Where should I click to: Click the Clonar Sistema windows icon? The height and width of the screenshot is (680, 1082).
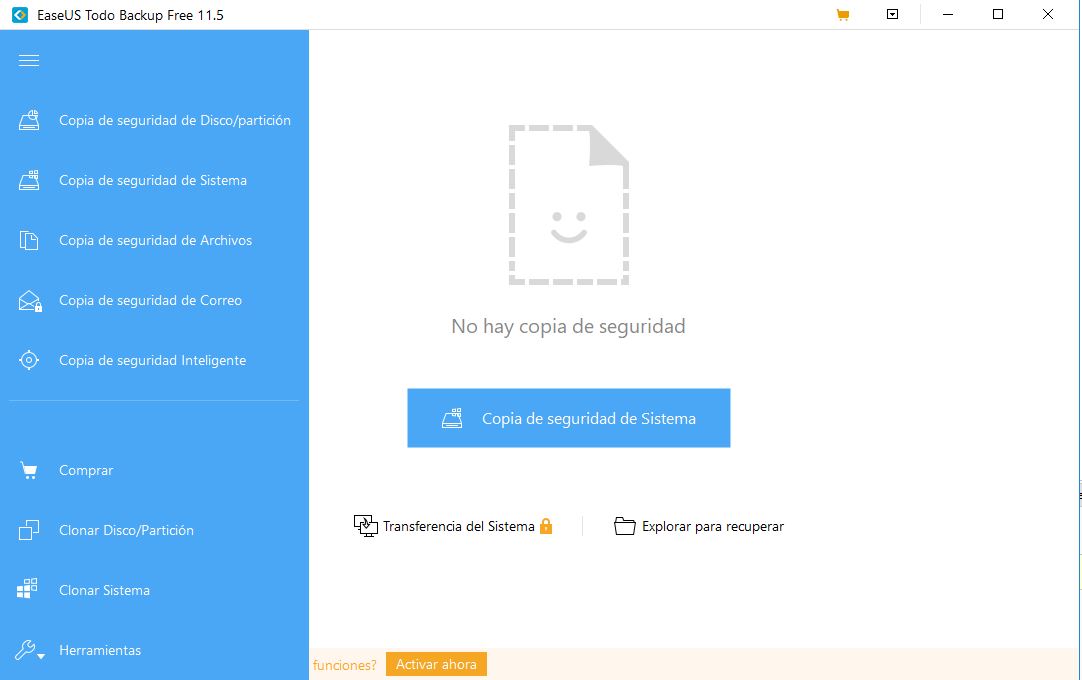coord(28,590)
